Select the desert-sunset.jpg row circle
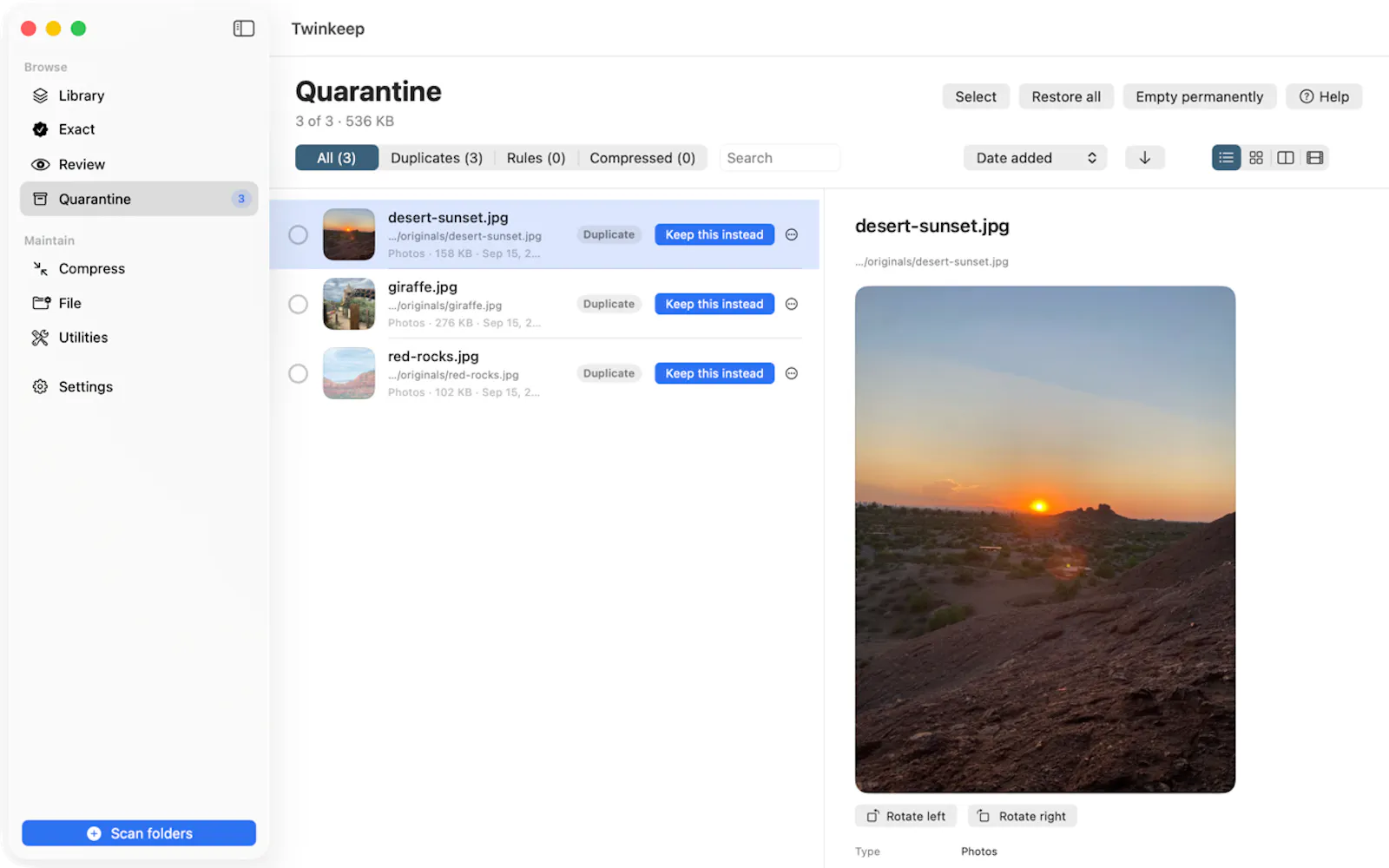This screenshot has width=1389, height=868. [298, 234]
